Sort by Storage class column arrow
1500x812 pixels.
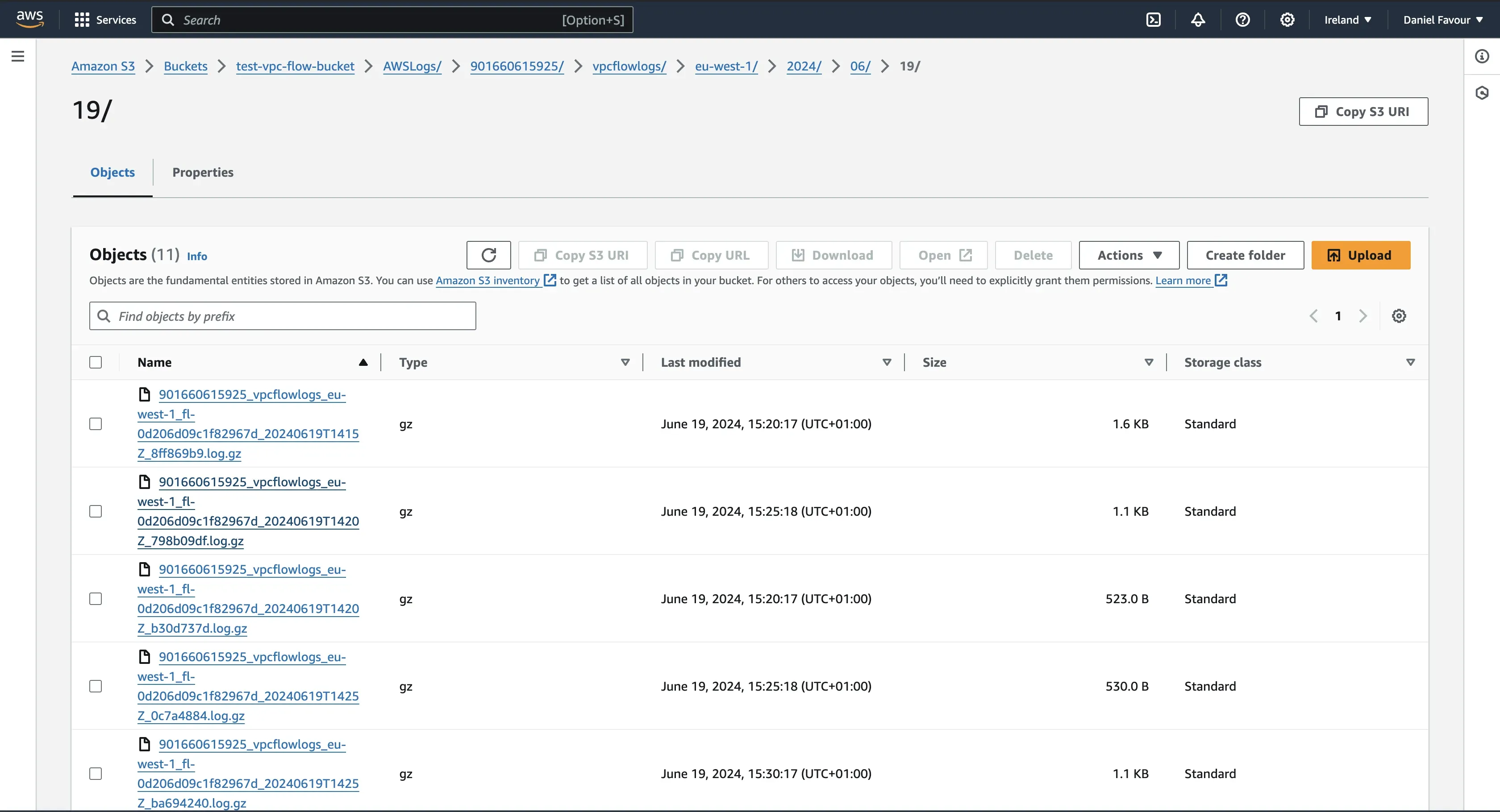tap(1410, 362)
